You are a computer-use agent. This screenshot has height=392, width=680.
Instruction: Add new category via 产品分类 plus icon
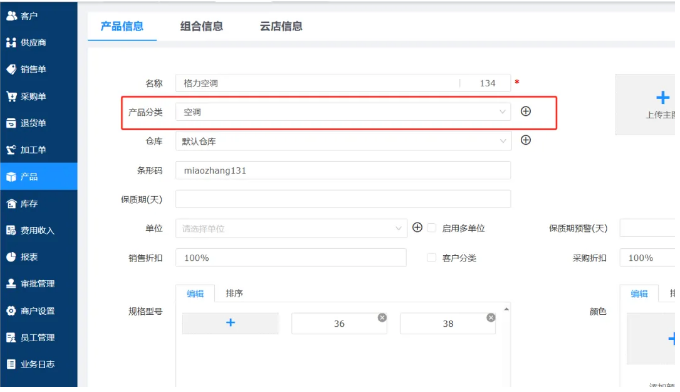[526, 111]
